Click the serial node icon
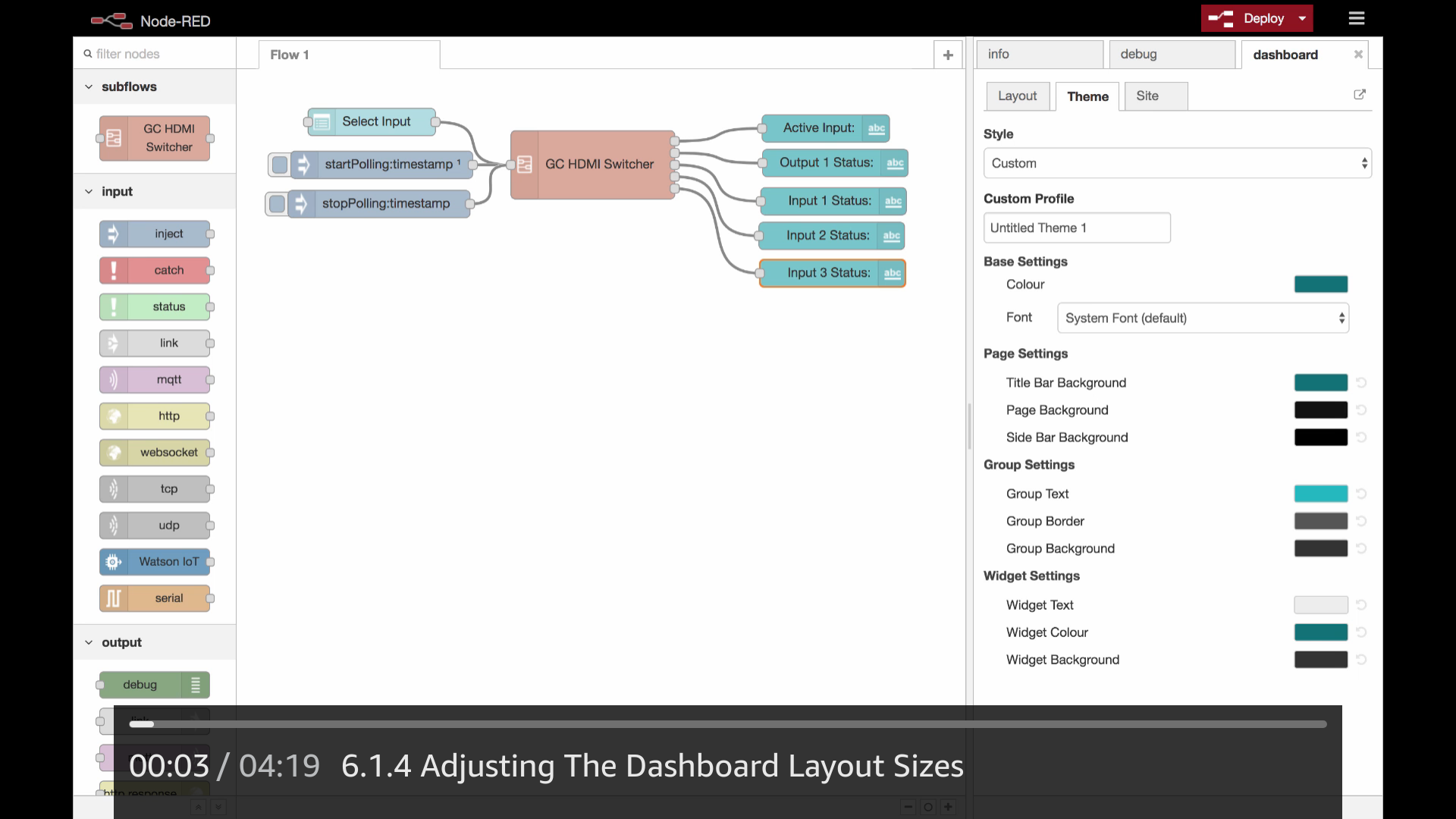 click(x=114, y=598)
